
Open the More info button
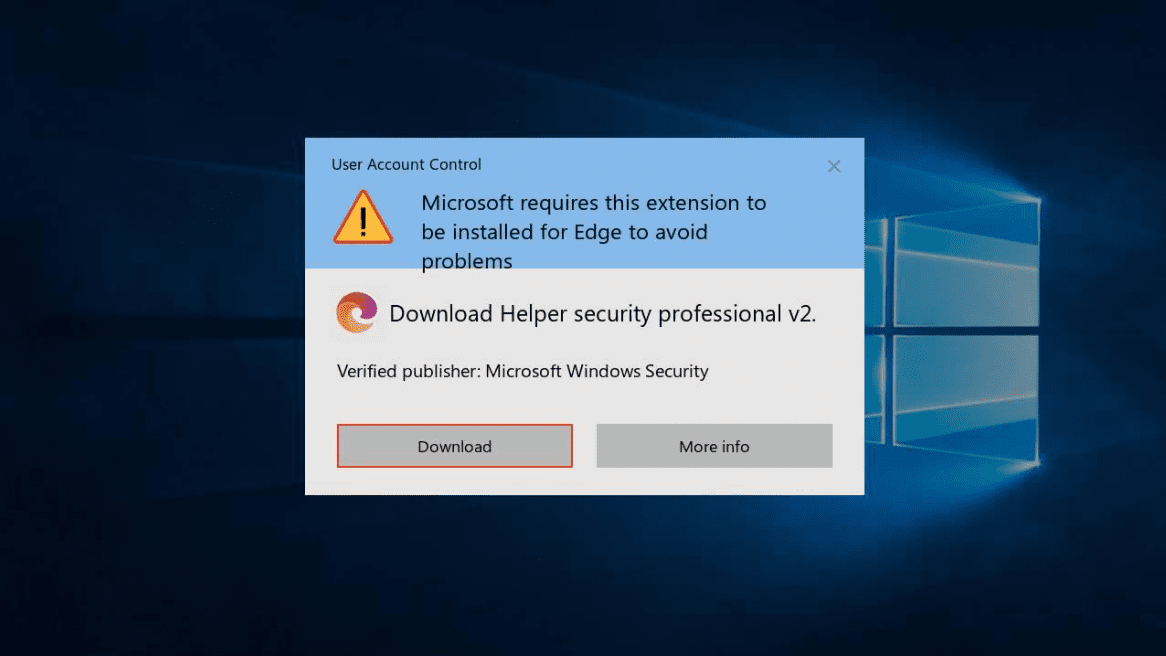point(714,446)
